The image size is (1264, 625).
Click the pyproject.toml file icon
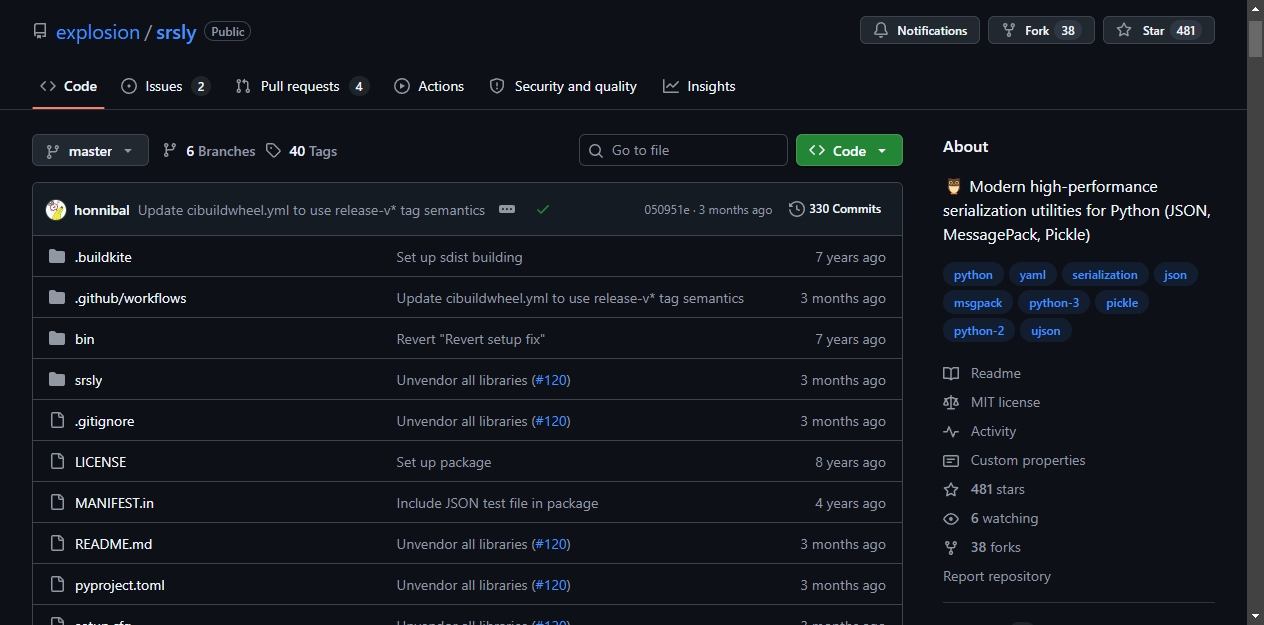point(57,585)
